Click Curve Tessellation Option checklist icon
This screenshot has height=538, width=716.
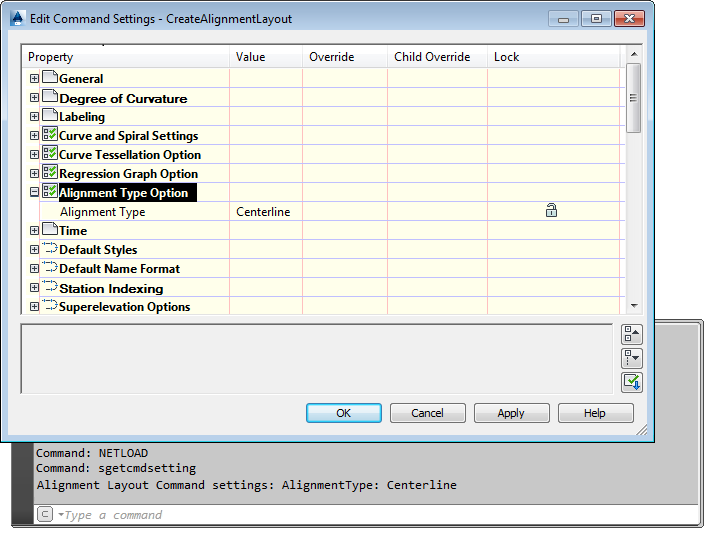pyautogui.click(x=50, y=153)
